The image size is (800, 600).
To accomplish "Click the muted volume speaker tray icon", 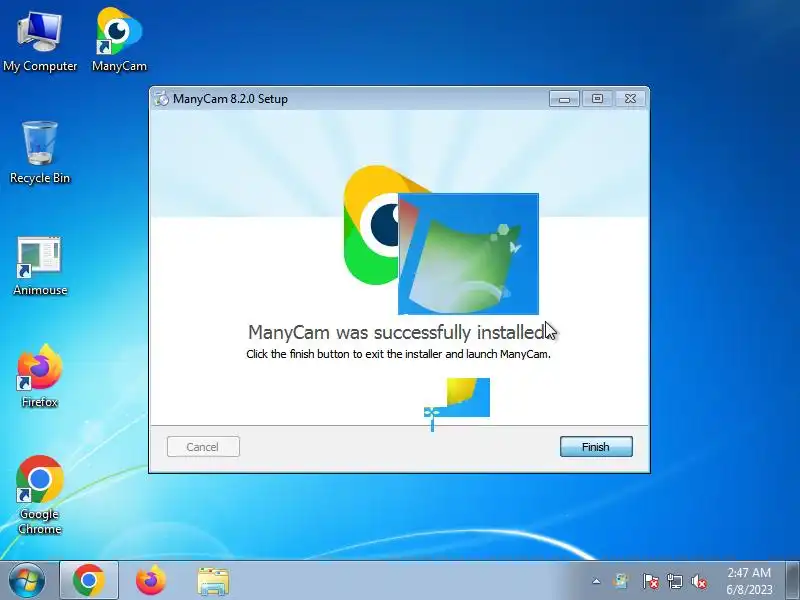I will coord(699,581).
